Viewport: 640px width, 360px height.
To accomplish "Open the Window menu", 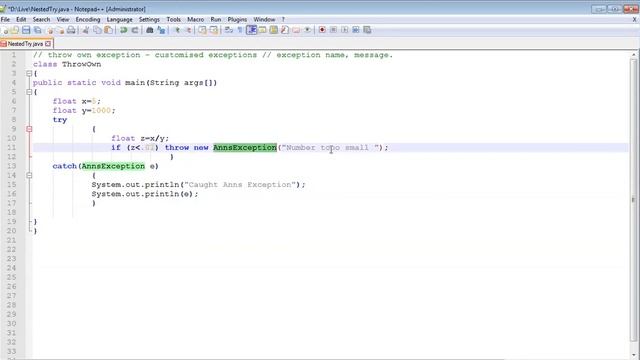I will pyautogui.click(x=264, y=19).
